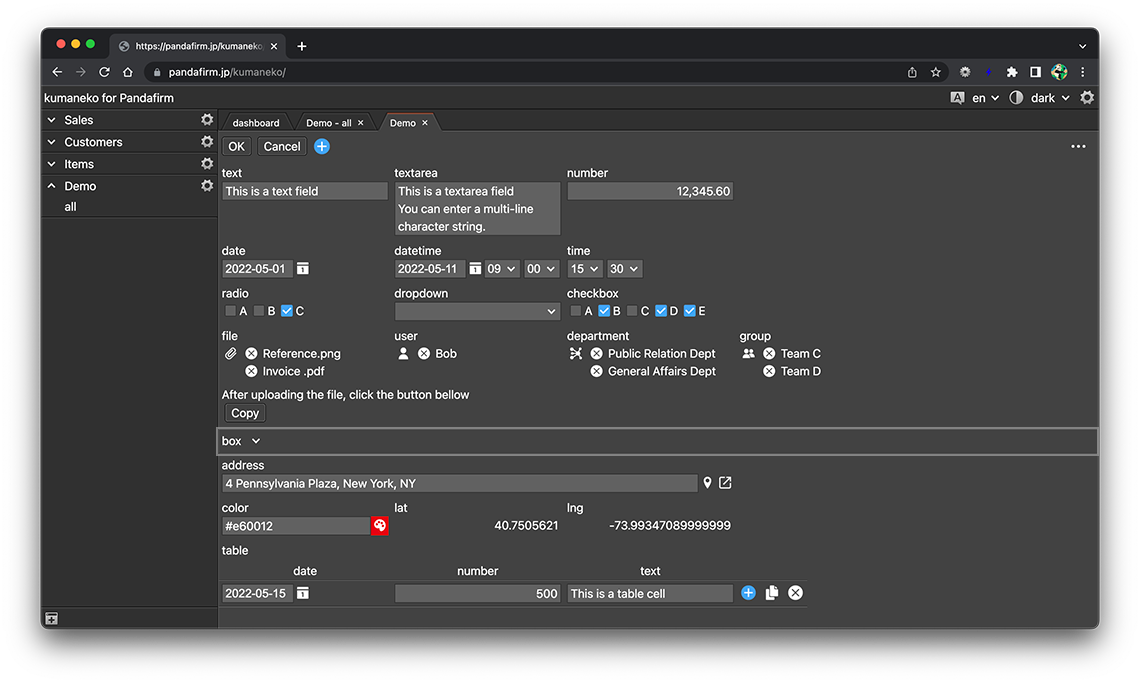Screen dimensions: 1140x683
Task: Select radio option A
Action: click(x=231, y=312)
